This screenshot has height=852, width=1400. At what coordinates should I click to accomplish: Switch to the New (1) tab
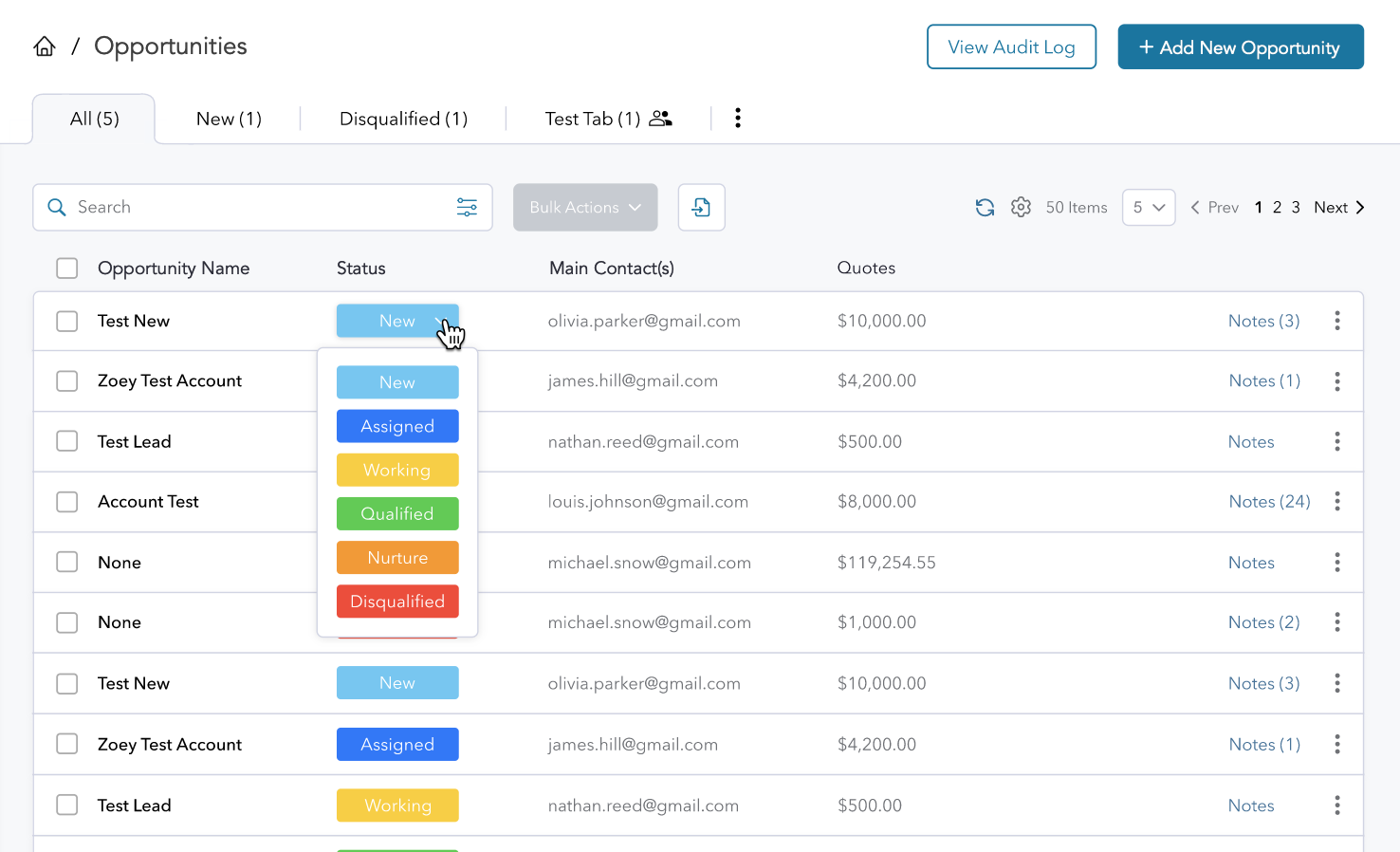coord(229,119)
